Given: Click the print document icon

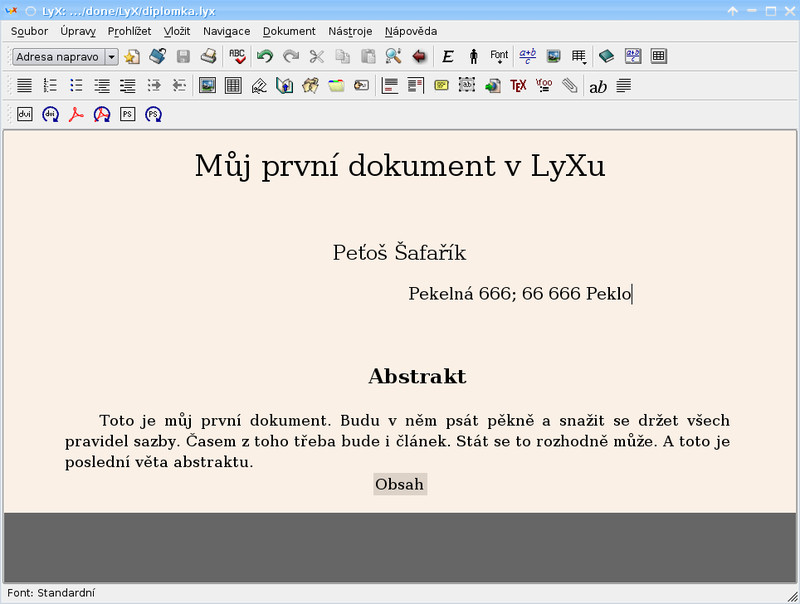Looking at the screenshot, I should [209, 56].
